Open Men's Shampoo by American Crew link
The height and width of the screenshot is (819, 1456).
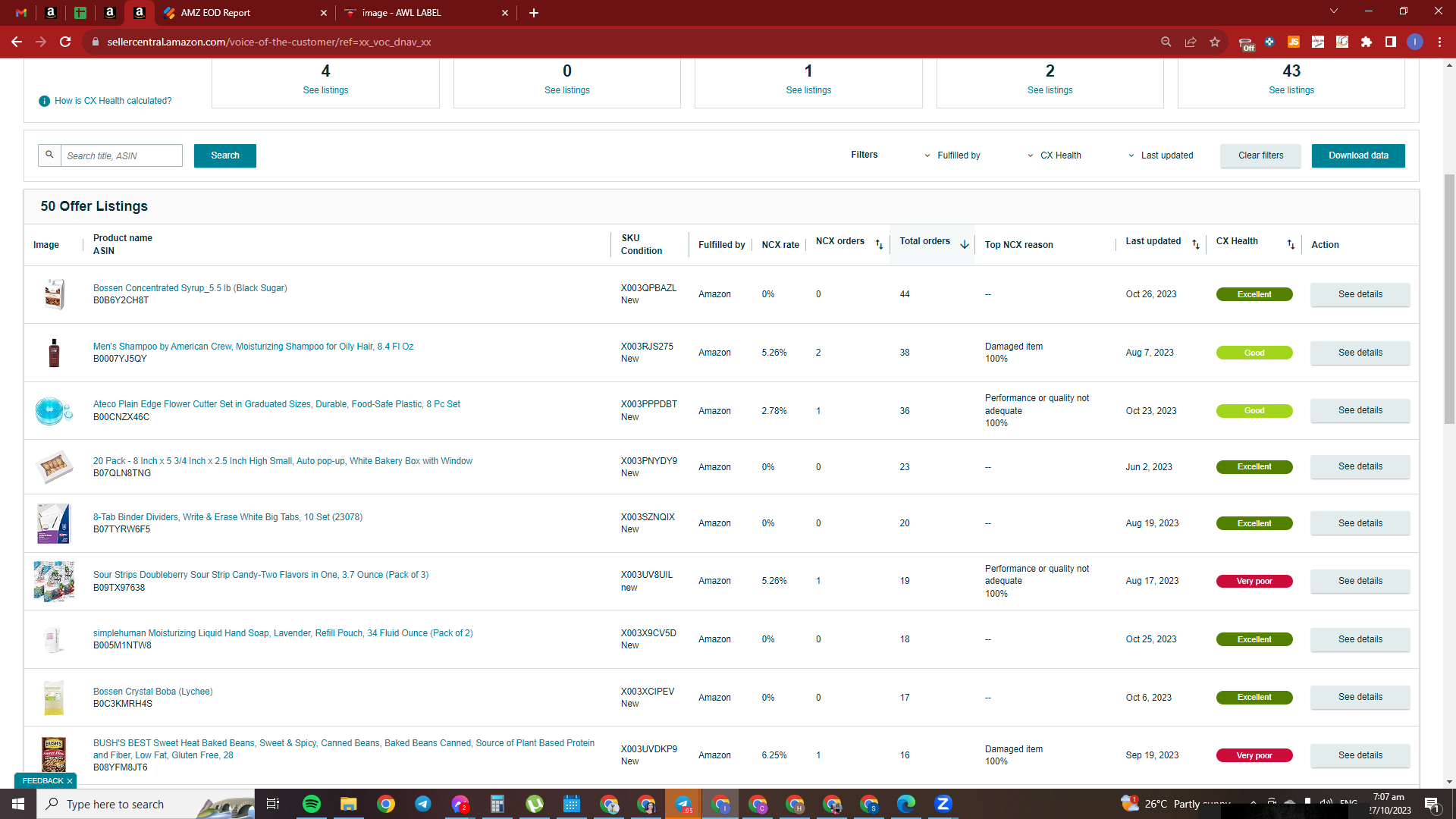[x=253, y=347]
